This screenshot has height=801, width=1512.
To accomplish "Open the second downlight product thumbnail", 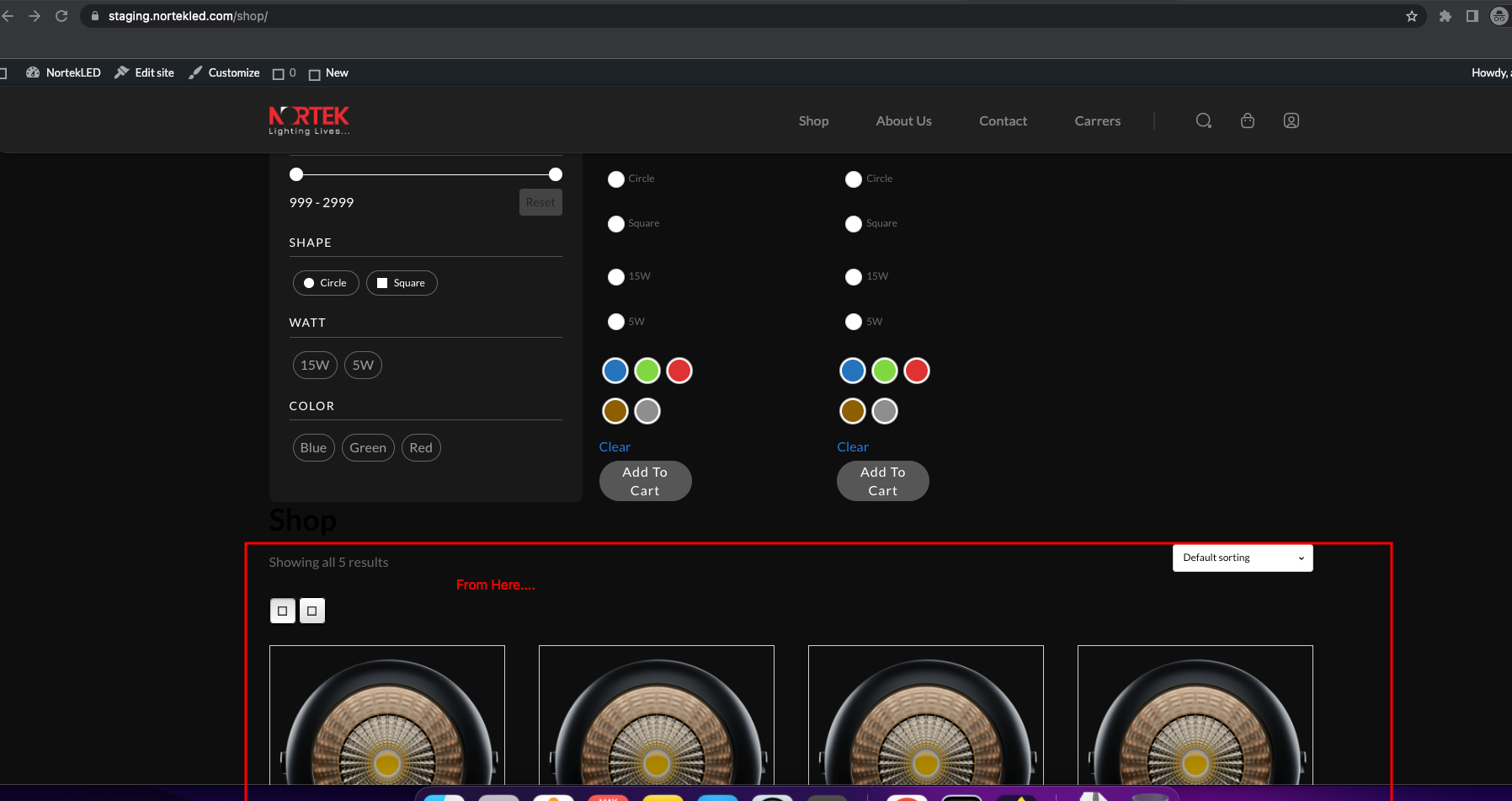I will (657, 715).
